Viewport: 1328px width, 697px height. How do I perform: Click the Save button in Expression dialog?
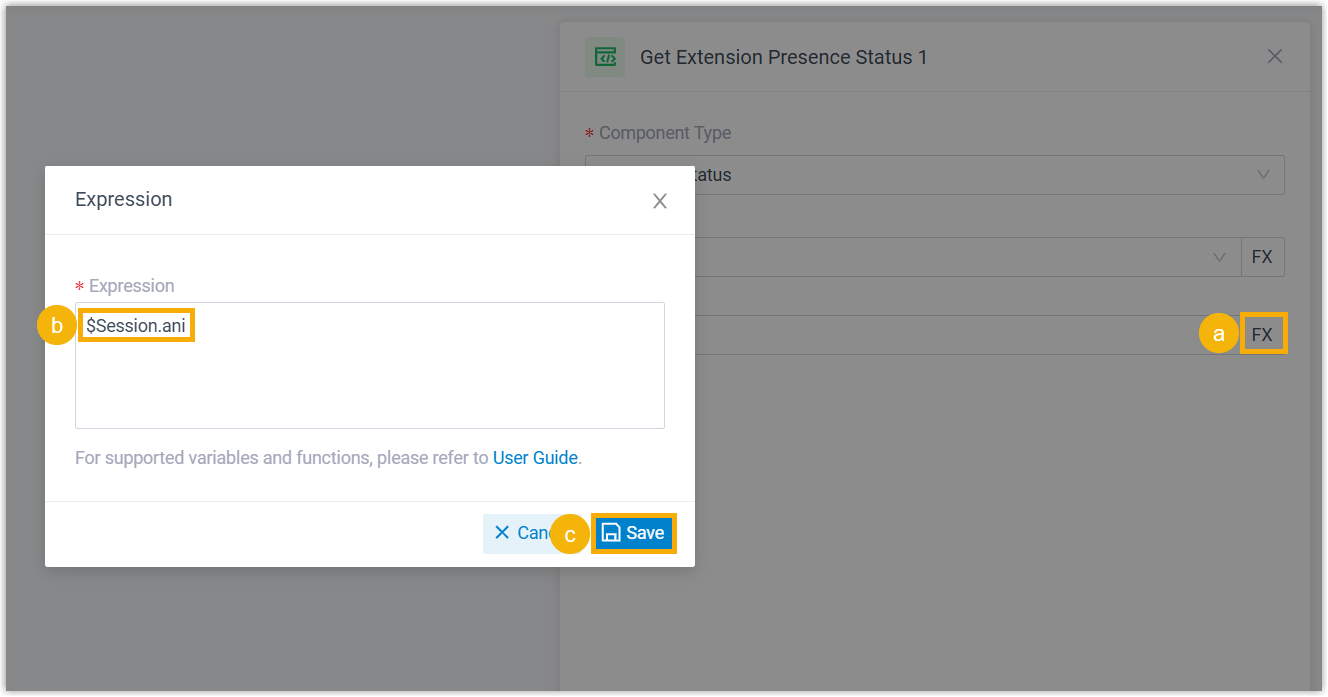point(634,533)
